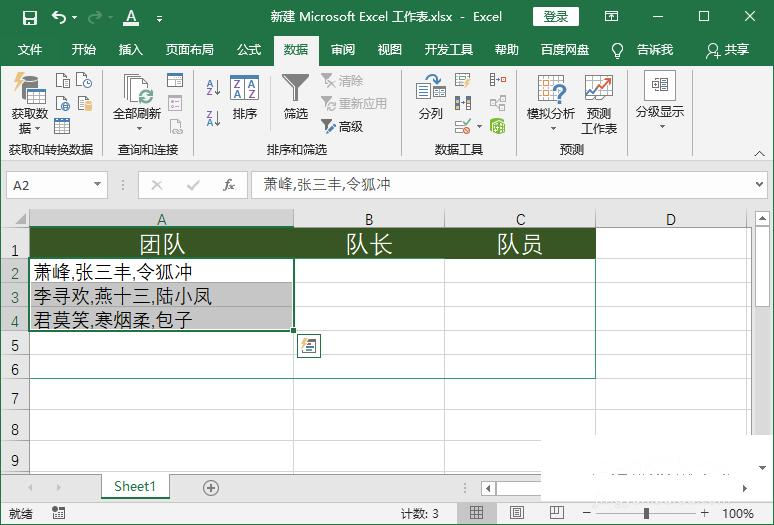Undo the last action
774x525 pixels.
click(x=59, y=18)
